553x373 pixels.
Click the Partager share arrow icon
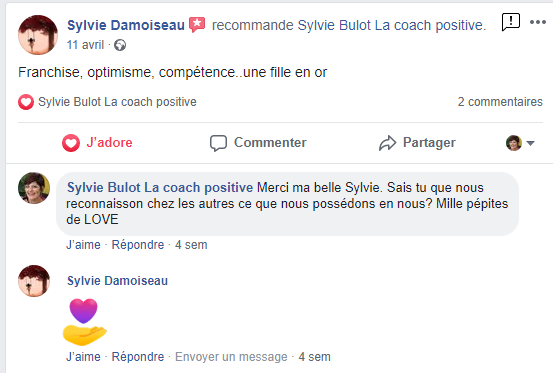tap(388, 143)
